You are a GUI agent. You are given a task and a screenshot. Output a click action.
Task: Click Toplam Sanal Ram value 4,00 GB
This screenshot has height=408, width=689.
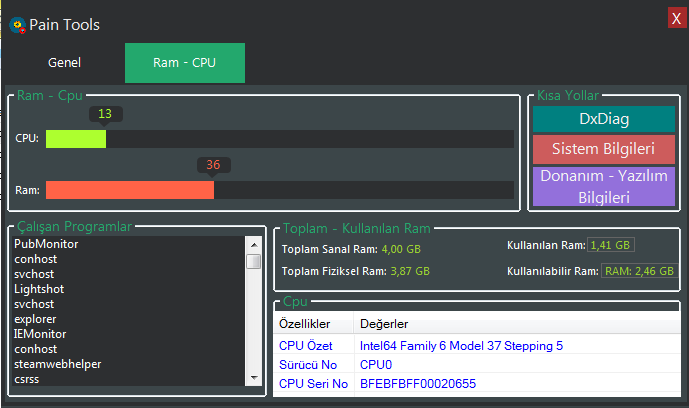[401, 249]
